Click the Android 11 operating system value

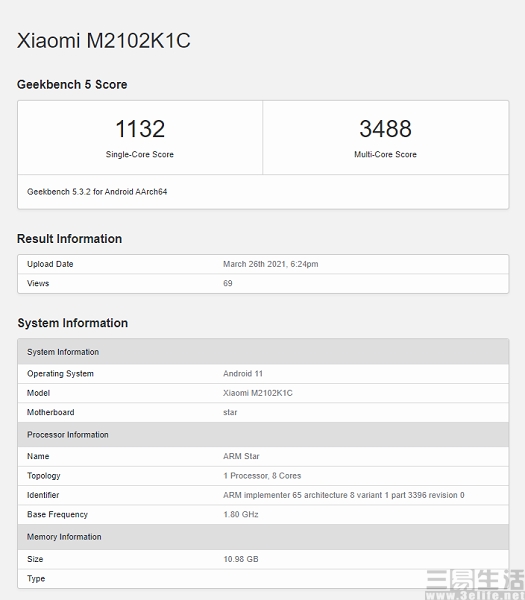tap(243, 373)
